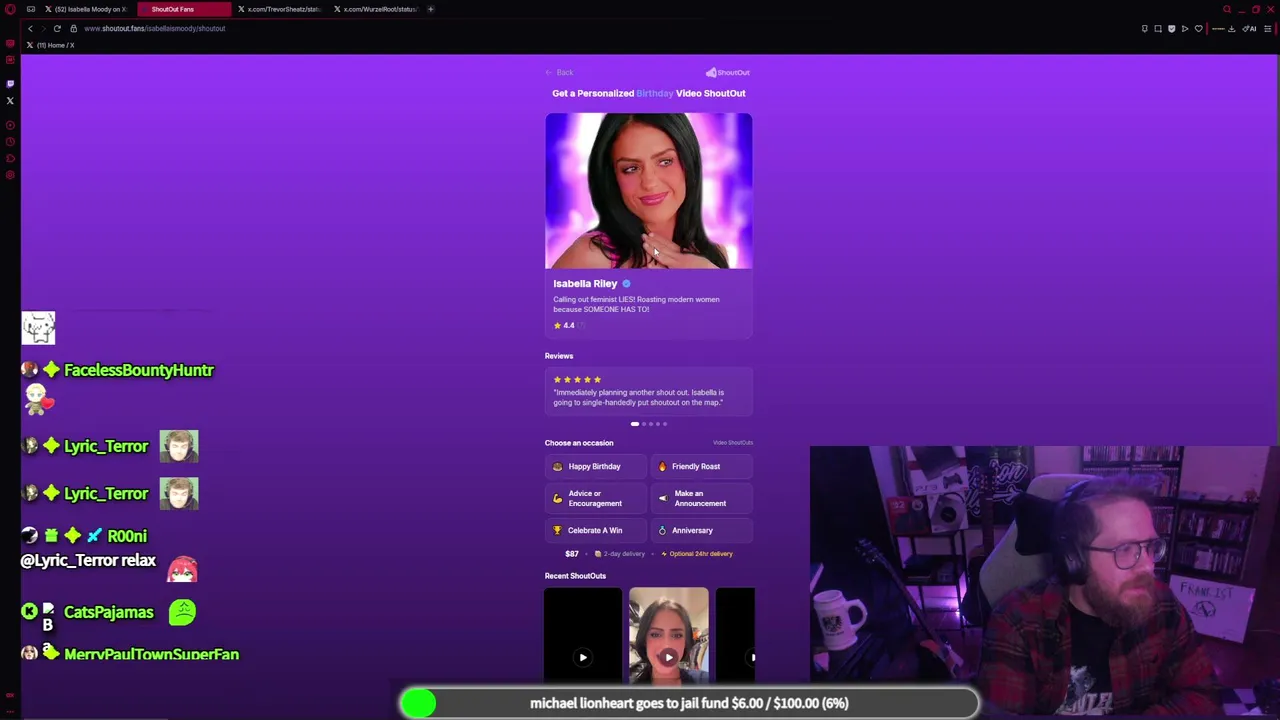1280x720 pixels.
Task: Click the player triangle icon in the toolbar
Action: (x=1185, y=28)
